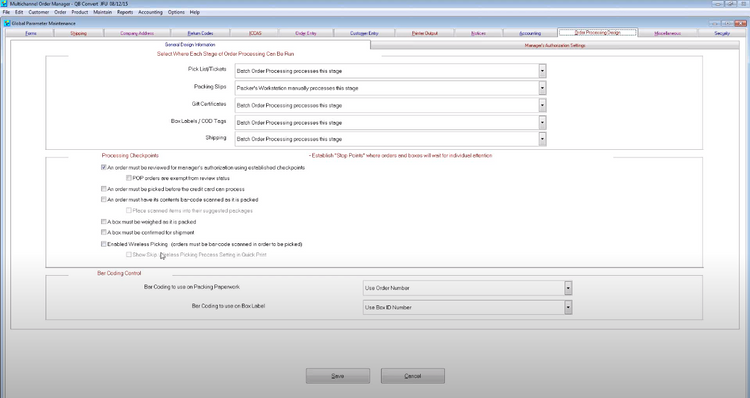Enable contents bar-code scanned as packed checkbox
Screen dimensions: 750x398
click(x=103, y=199)
